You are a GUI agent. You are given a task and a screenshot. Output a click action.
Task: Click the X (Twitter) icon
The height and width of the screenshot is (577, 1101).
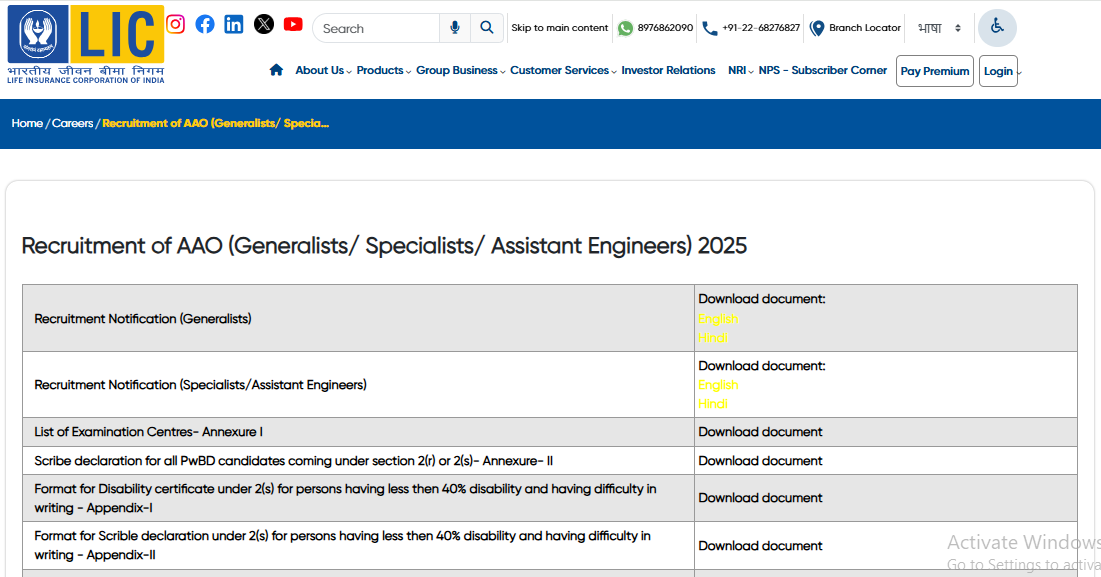[x=263, y=24]
